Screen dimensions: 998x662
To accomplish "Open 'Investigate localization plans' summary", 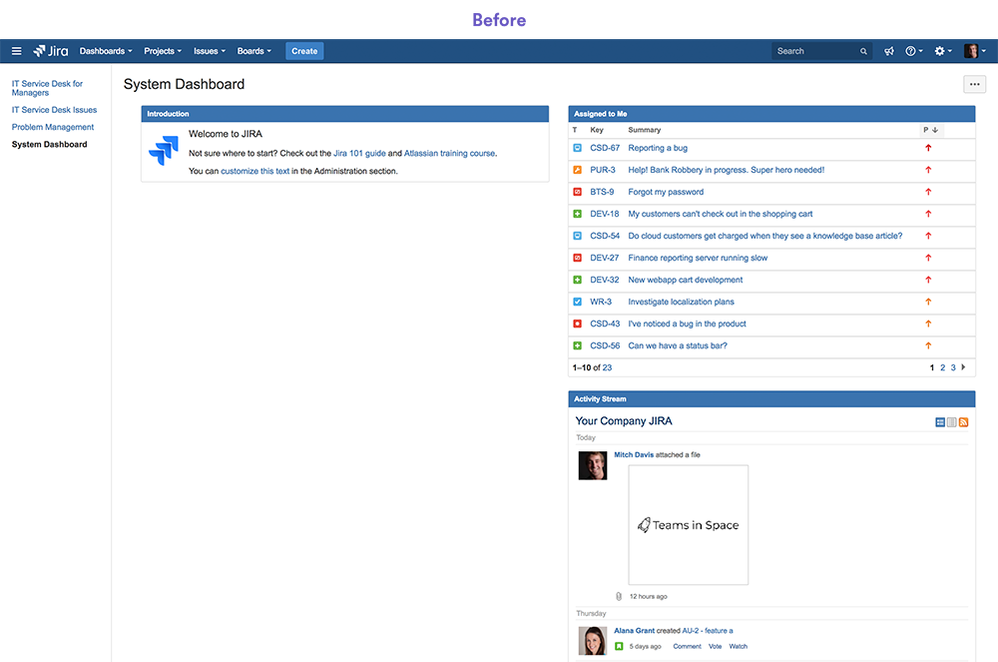I will pos(681,302).
